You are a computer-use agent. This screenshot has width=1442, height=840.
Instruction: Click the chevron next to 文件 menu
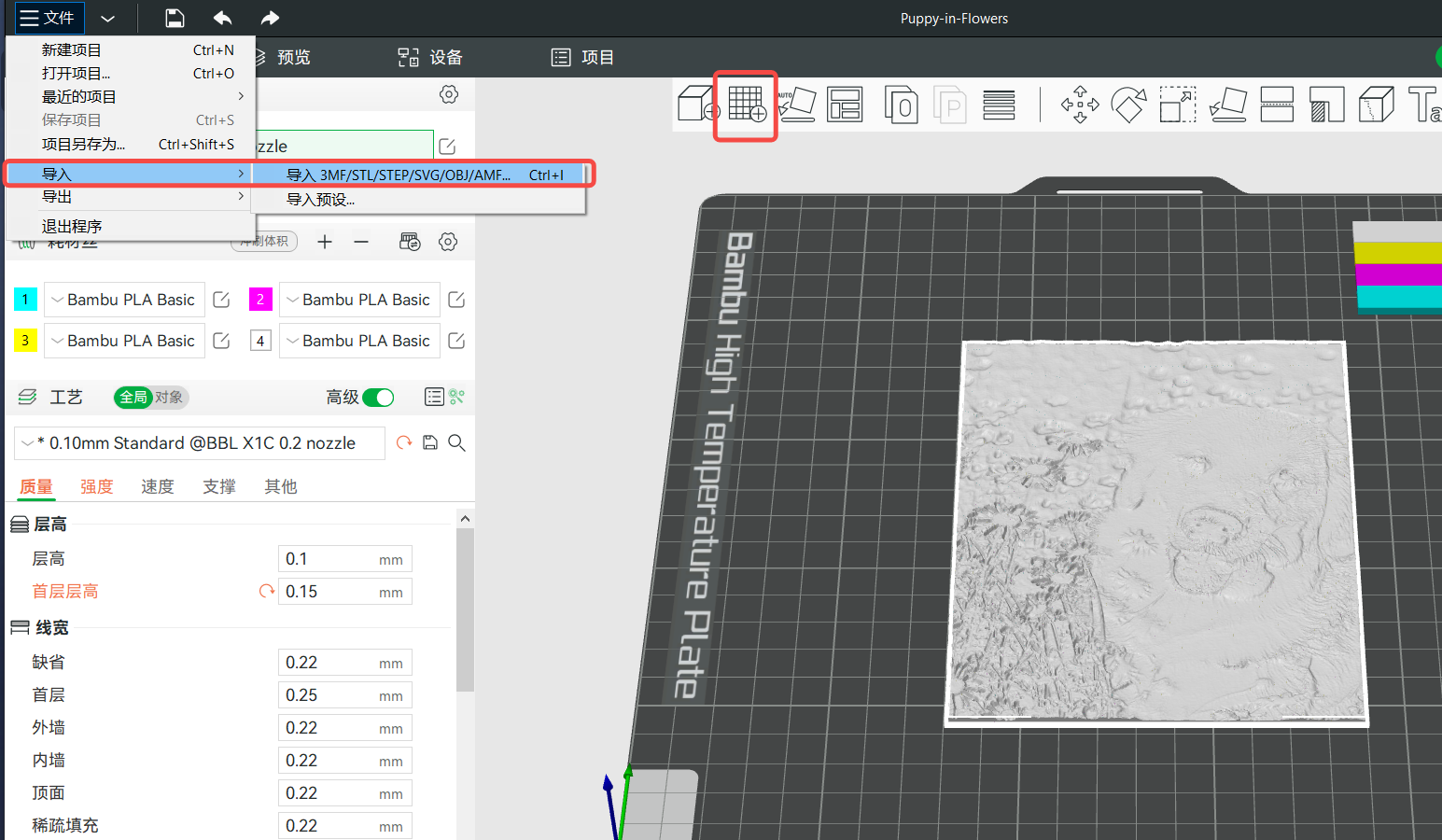click(107, 19)
